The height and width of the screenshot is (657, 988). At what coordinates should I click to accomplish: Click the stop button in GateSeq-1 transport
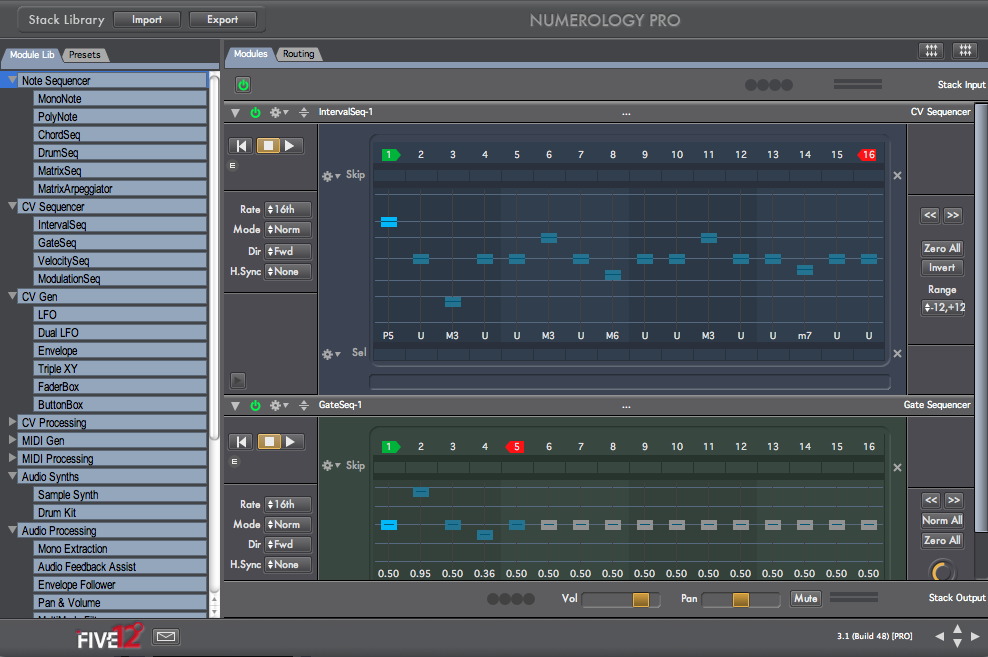tap(267, 441)
